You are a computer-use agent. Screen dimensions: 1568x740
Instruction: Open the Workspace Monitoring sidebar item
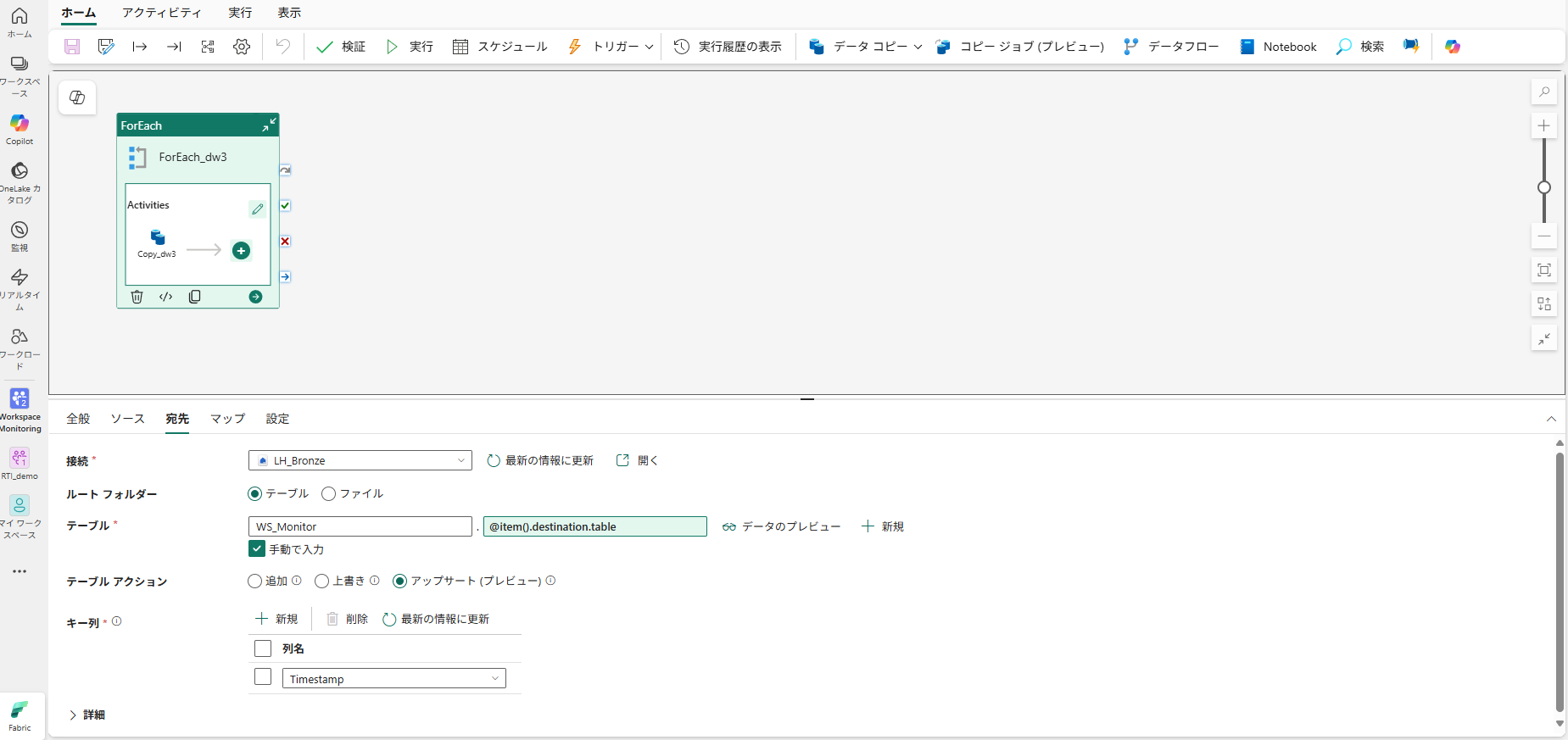(x=20, y=410)
